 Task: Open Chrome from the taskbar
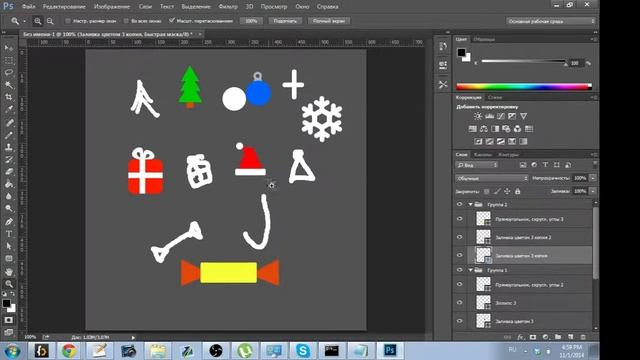pyautogui.click(x=69, y=351)
